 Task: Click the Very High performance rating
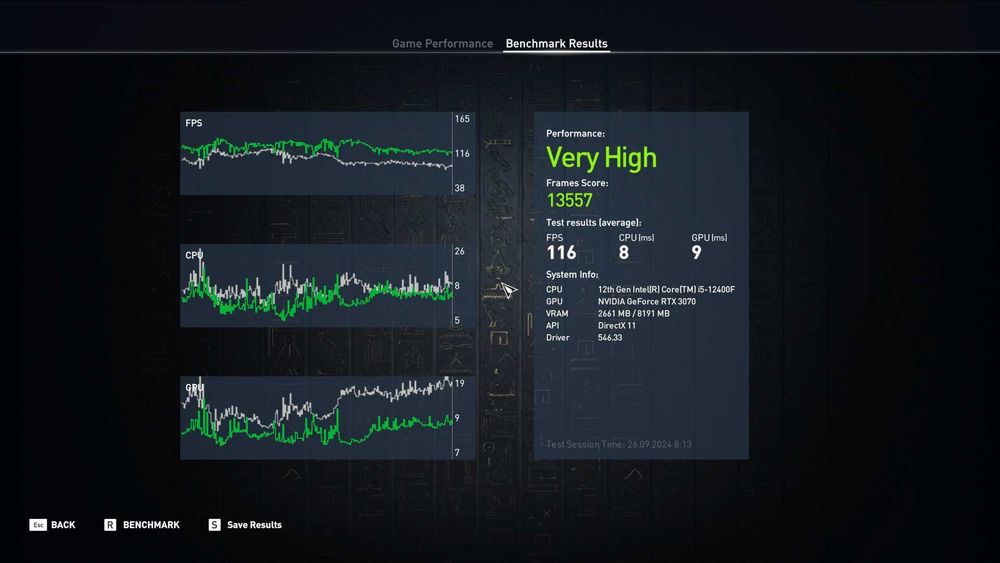[x=601, y=157]
